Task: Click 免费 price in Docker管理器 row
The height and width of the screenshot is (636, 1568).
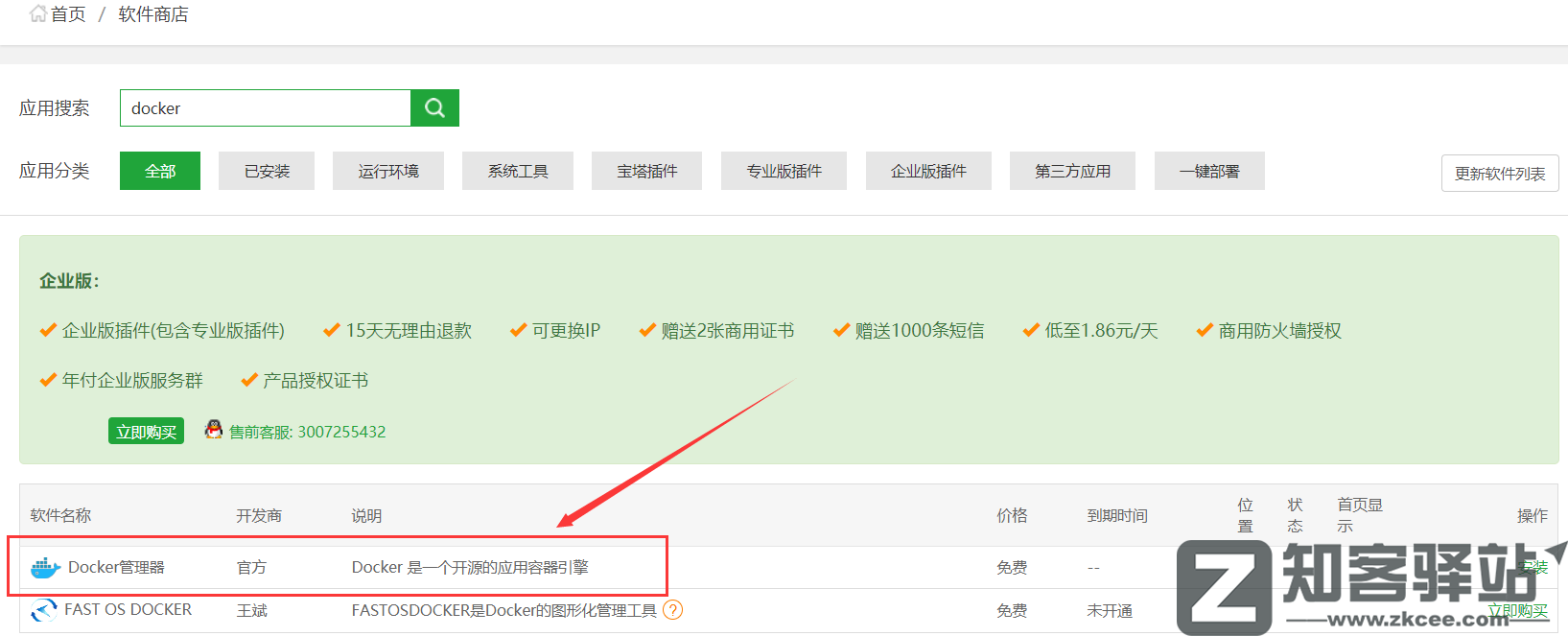Action: 1012,568
